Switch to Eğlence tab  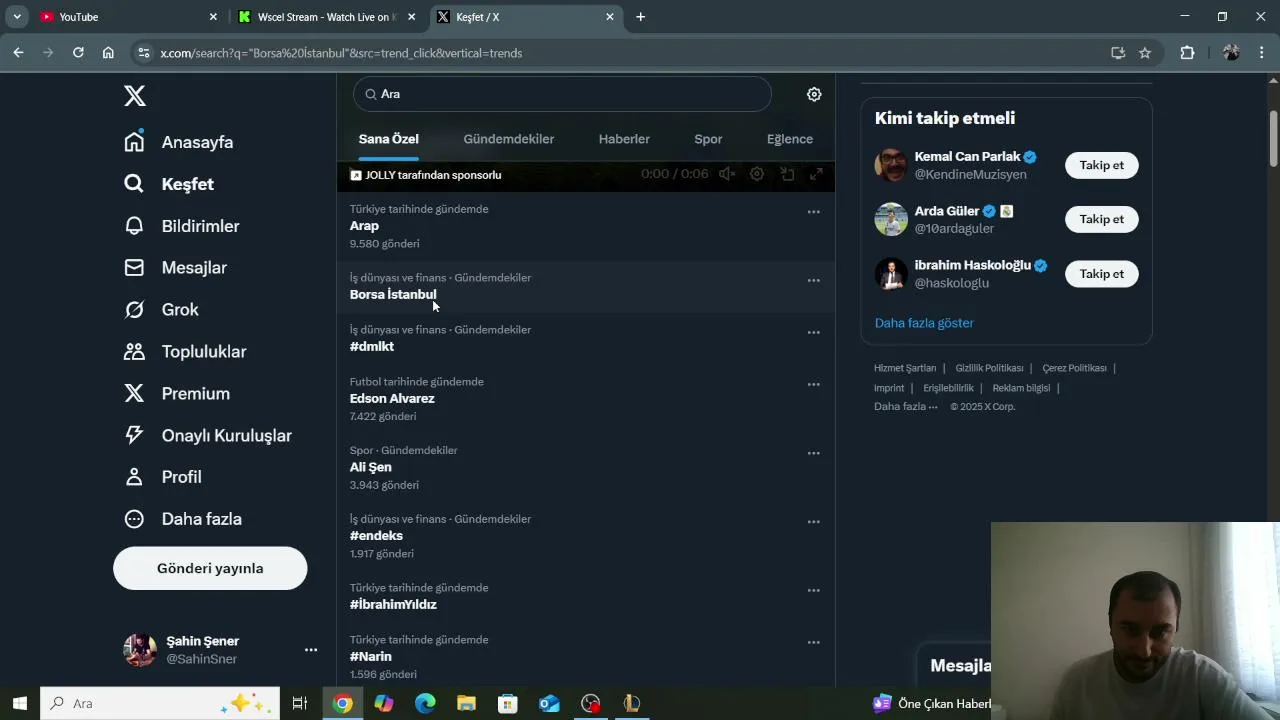click(790, 139)
